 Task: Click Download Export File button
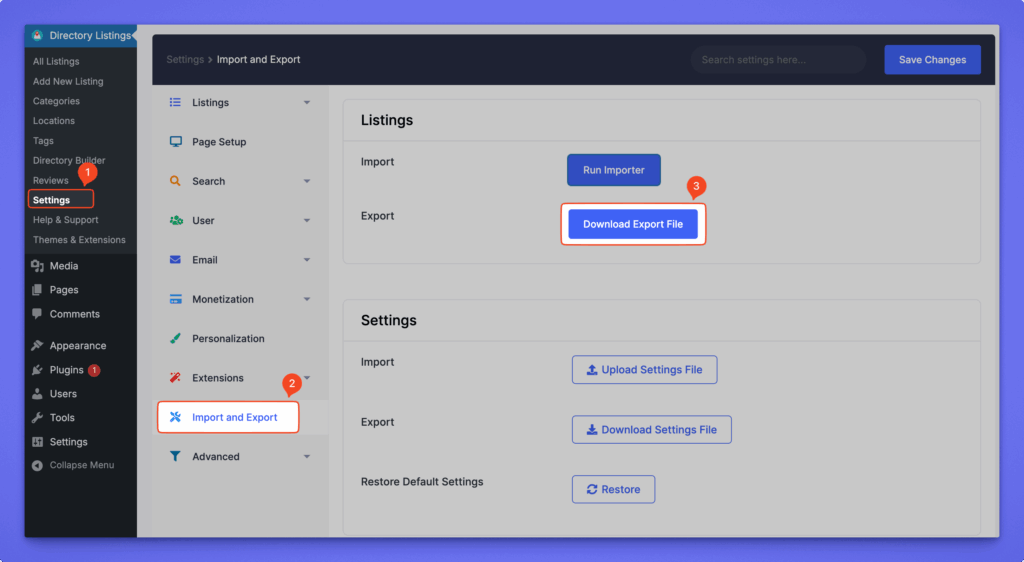633,224
